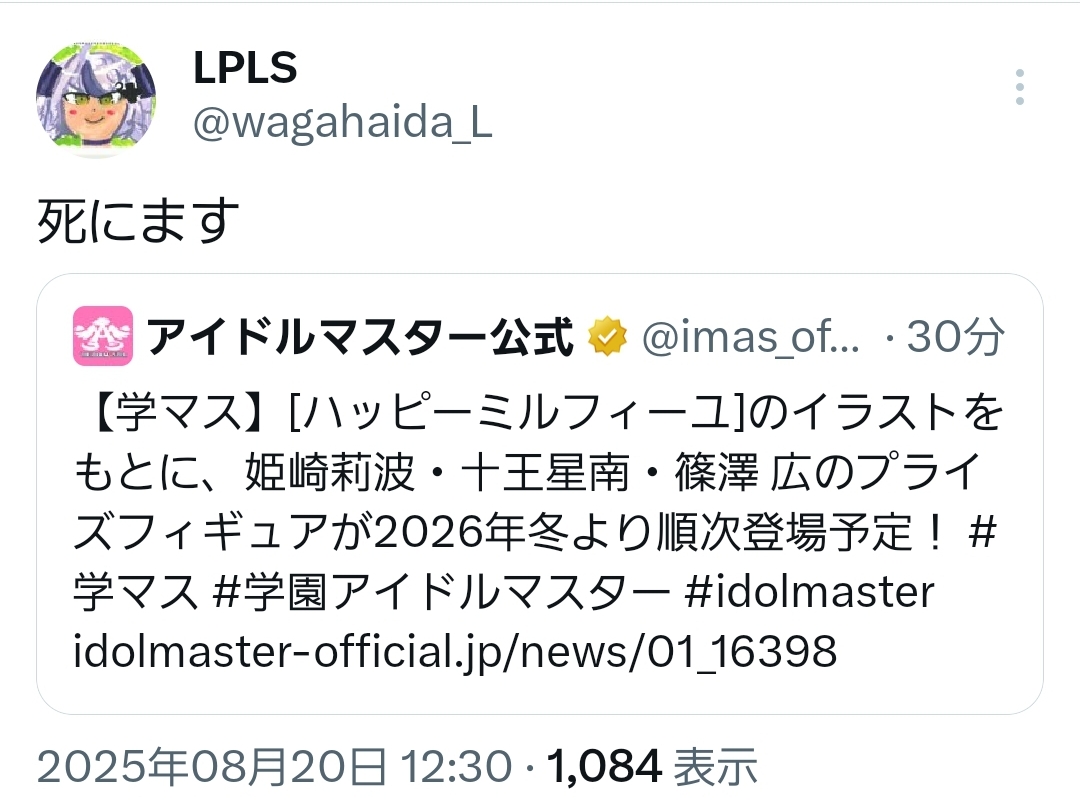
Task: Click the gold verified badge
Action: coord(607,337)
